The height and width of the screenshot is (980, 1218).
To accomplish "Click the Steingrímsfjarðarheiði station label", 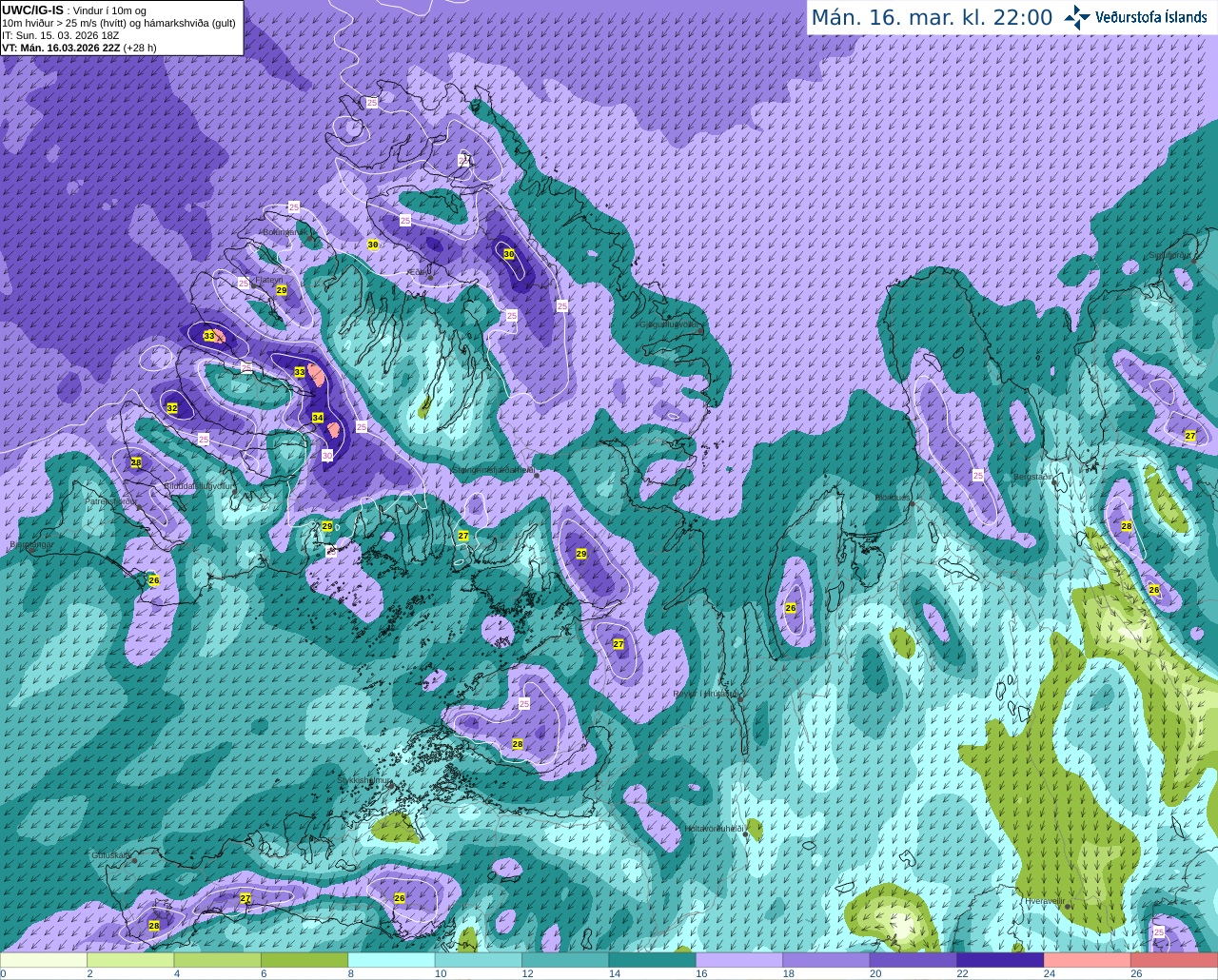I will tap(492, 469).
